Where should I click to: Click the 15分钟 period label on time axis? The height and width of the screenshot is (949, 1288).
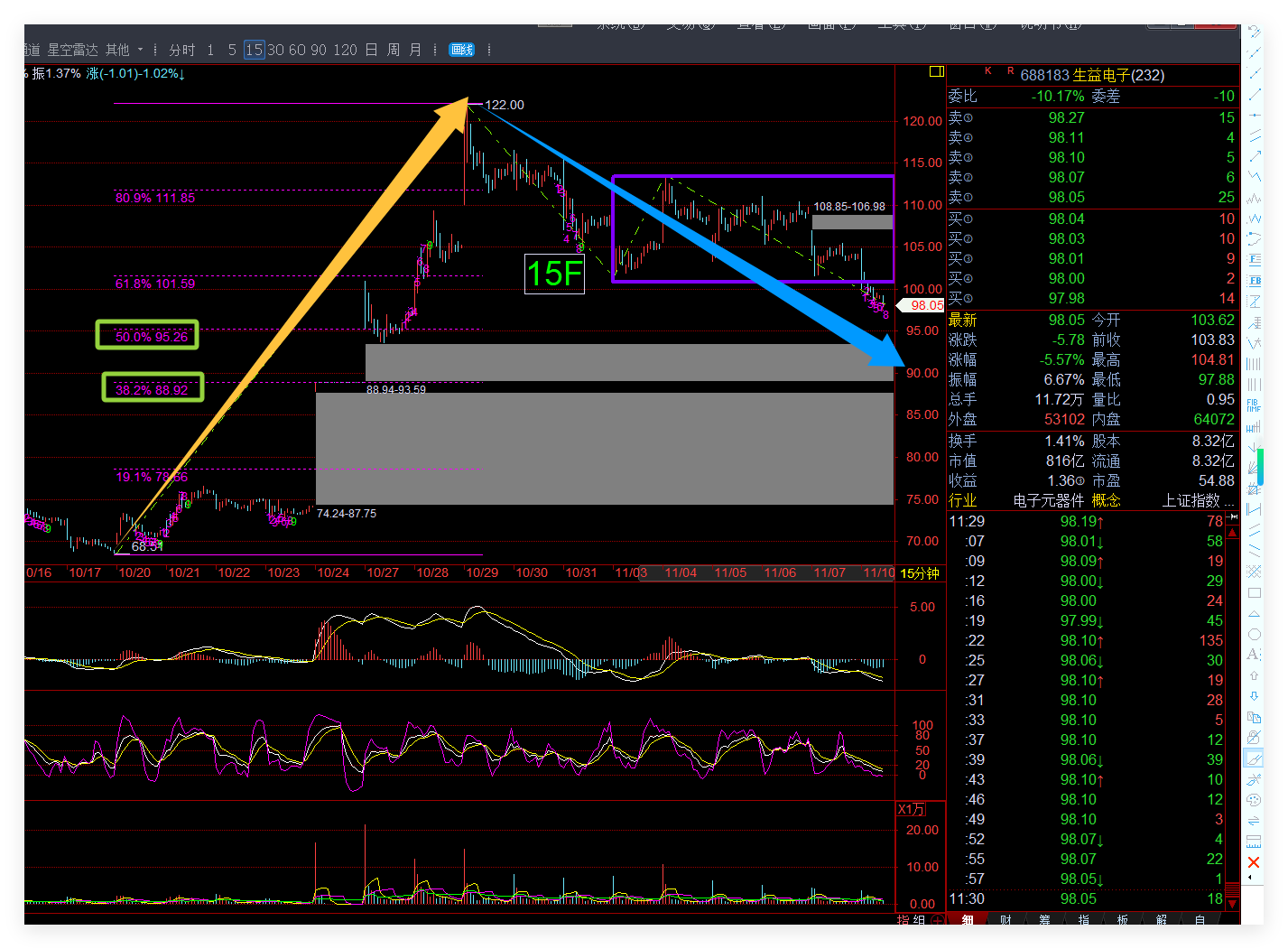click(920, 573)
